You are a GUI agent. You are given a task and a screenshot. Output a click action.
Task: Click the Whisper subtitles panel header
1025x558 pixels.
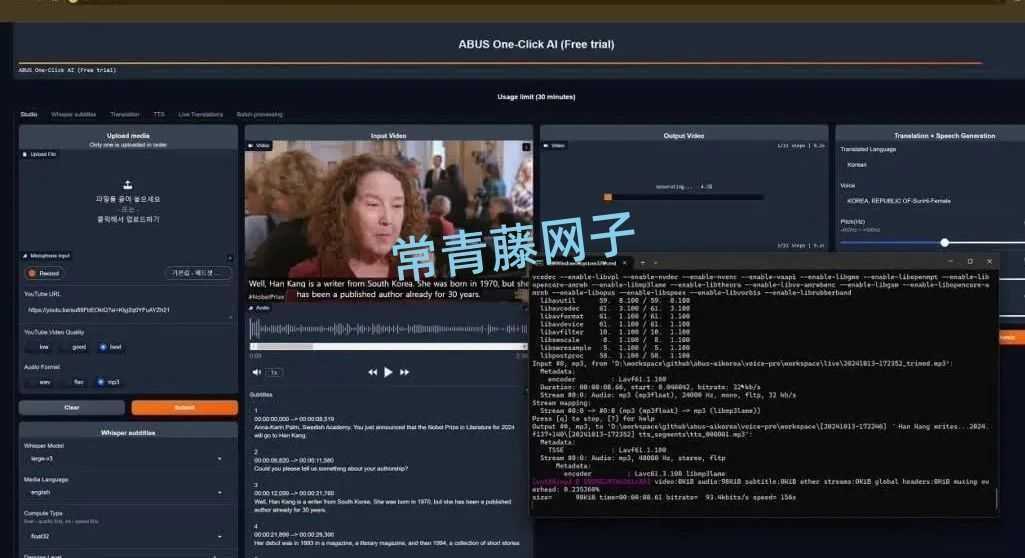(x=127, y=433)
